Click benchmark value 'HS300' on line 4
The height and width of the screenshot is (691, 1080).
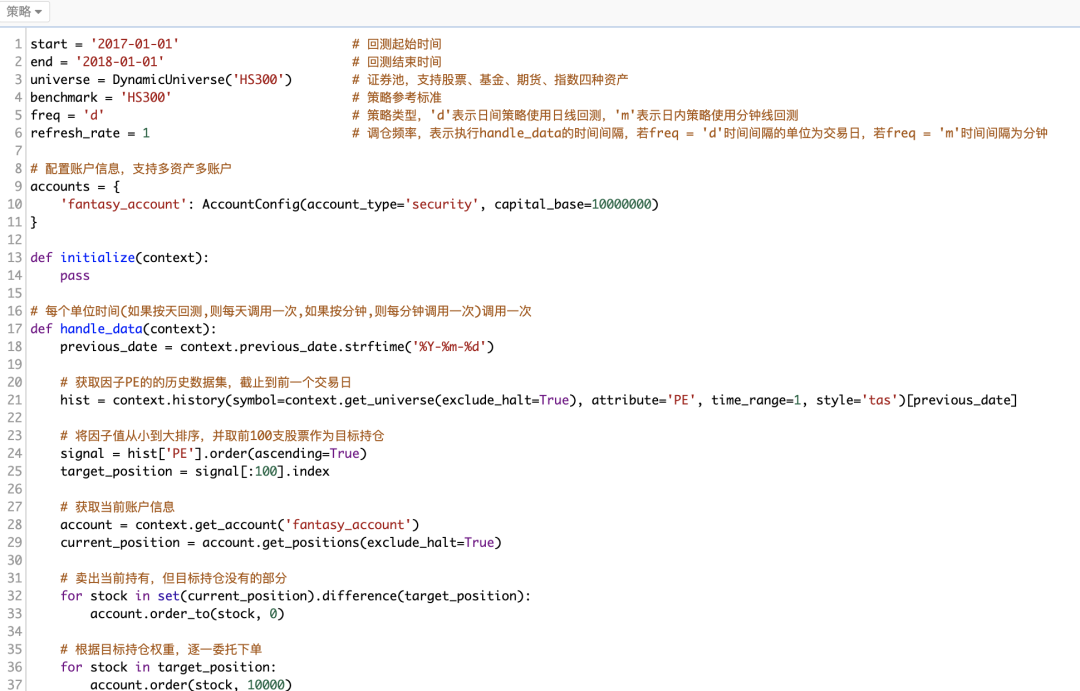(145, 98)
